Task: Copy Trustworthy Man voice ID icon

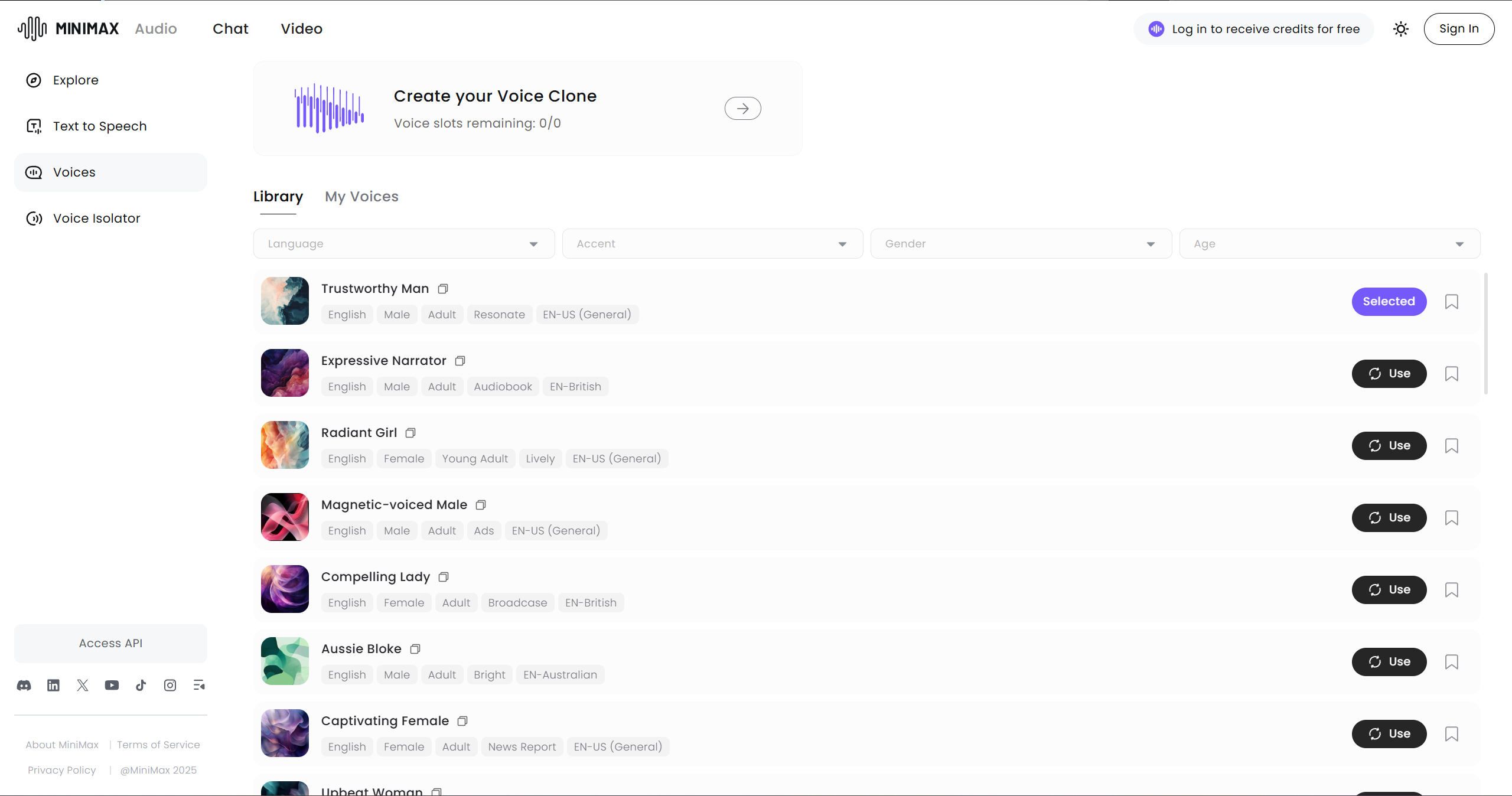Action: pos(443,289)
